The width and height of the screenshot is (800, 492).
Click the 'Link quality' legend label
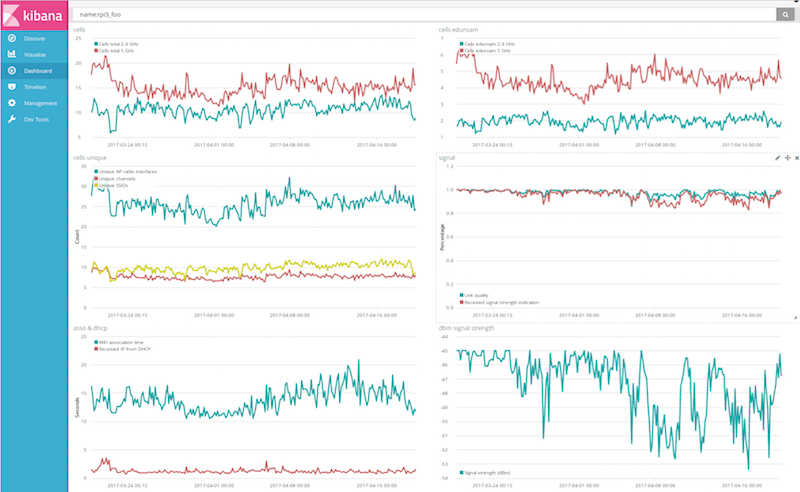pyautogui.click(x=476, y=295)
